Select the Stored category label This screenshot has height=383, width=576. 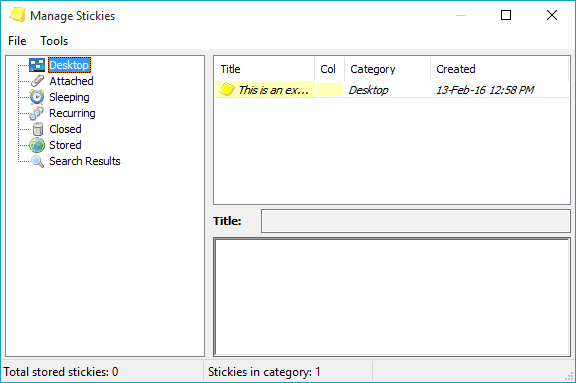click(65, 145)
